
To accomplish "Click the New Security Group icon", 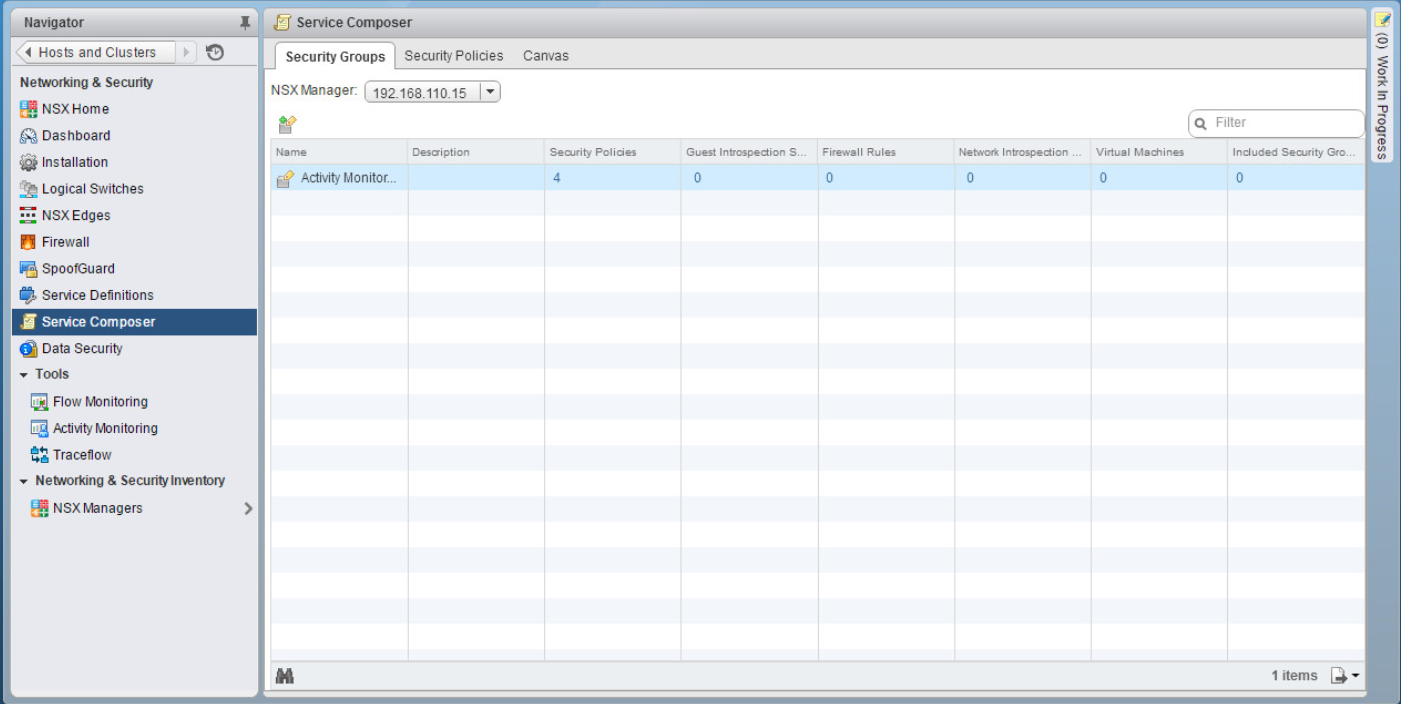I will 287,124.
